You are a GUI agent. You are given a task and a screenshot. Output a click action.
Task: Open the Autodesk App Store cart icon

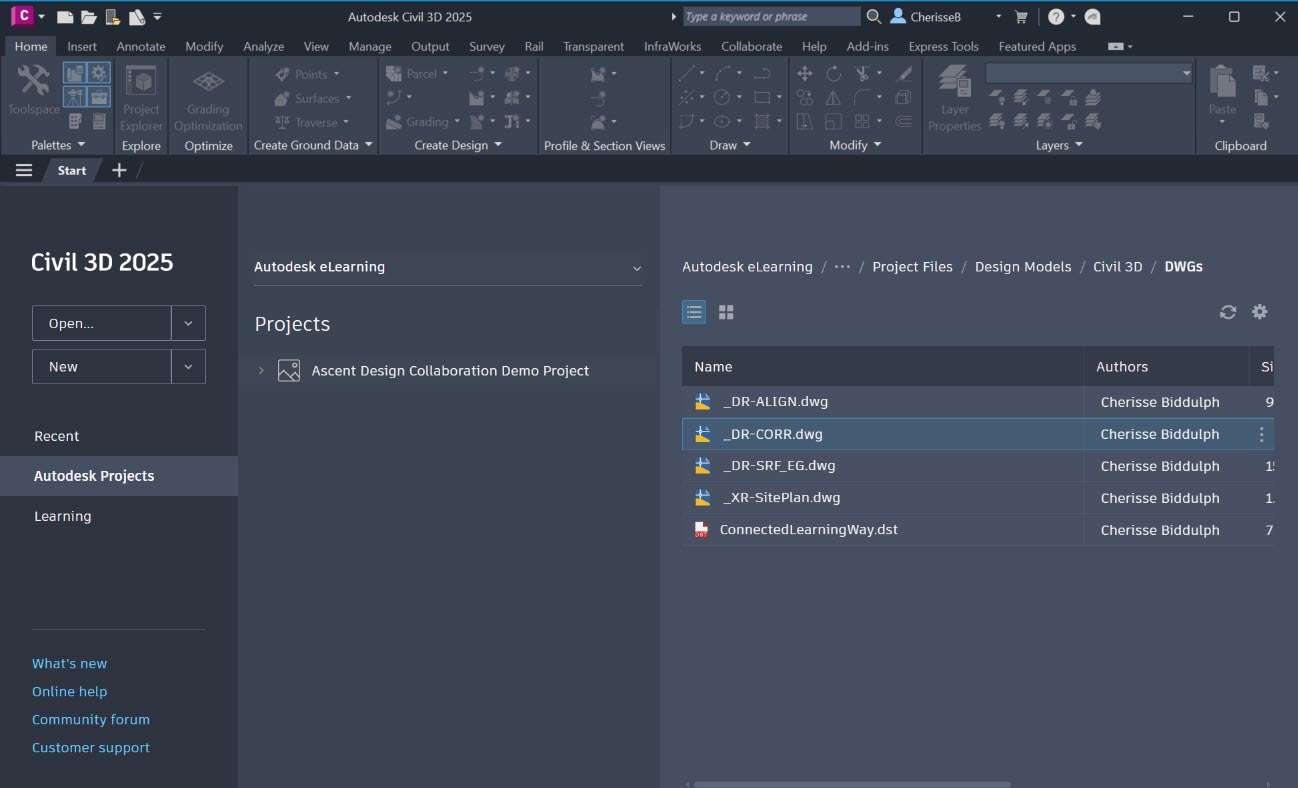pyautogui.click(x=1021, y=17)
